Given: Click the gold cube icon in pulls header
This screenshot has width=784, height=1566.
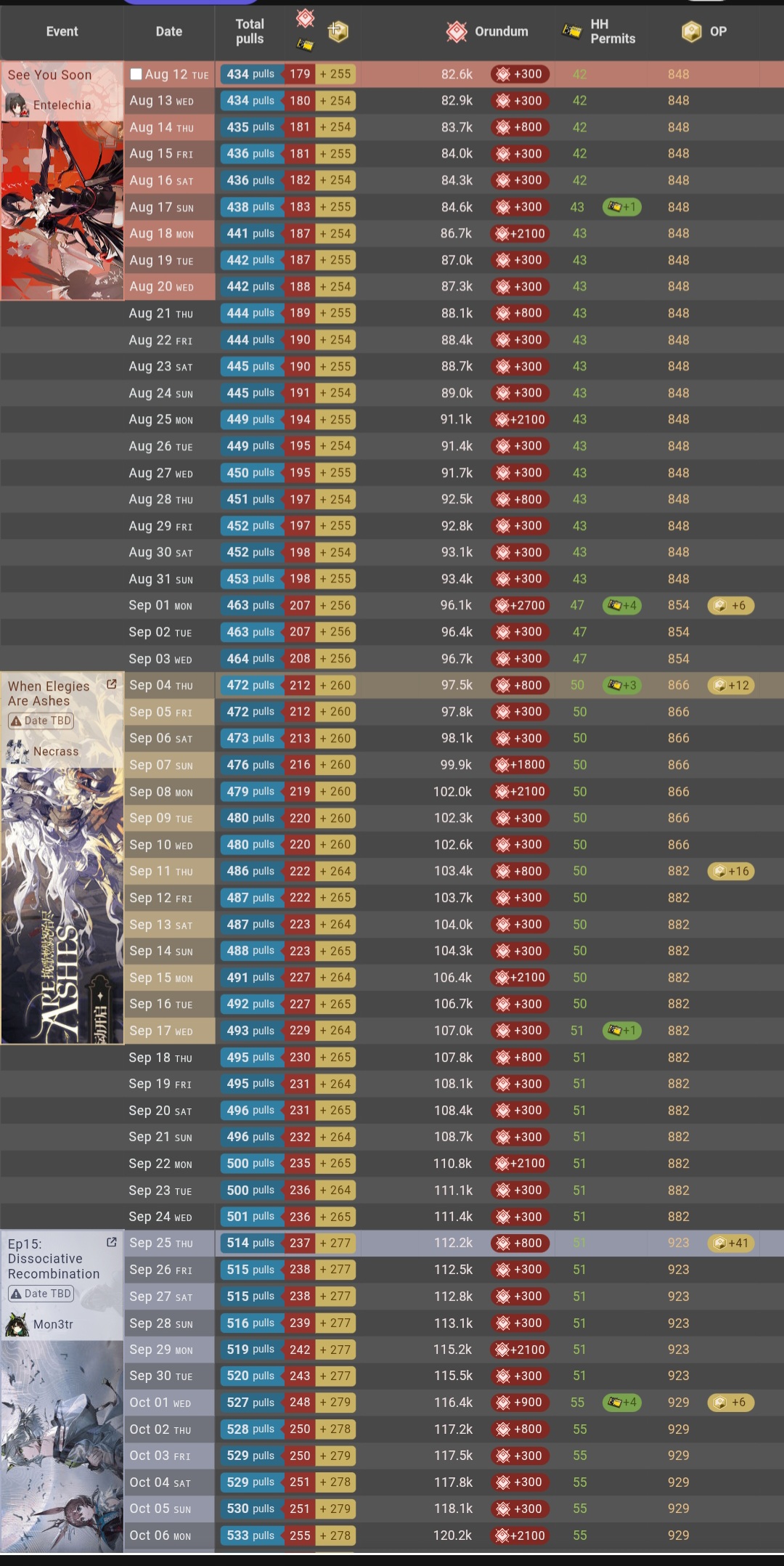Looking at the screenshot, I should click(338, 31).
